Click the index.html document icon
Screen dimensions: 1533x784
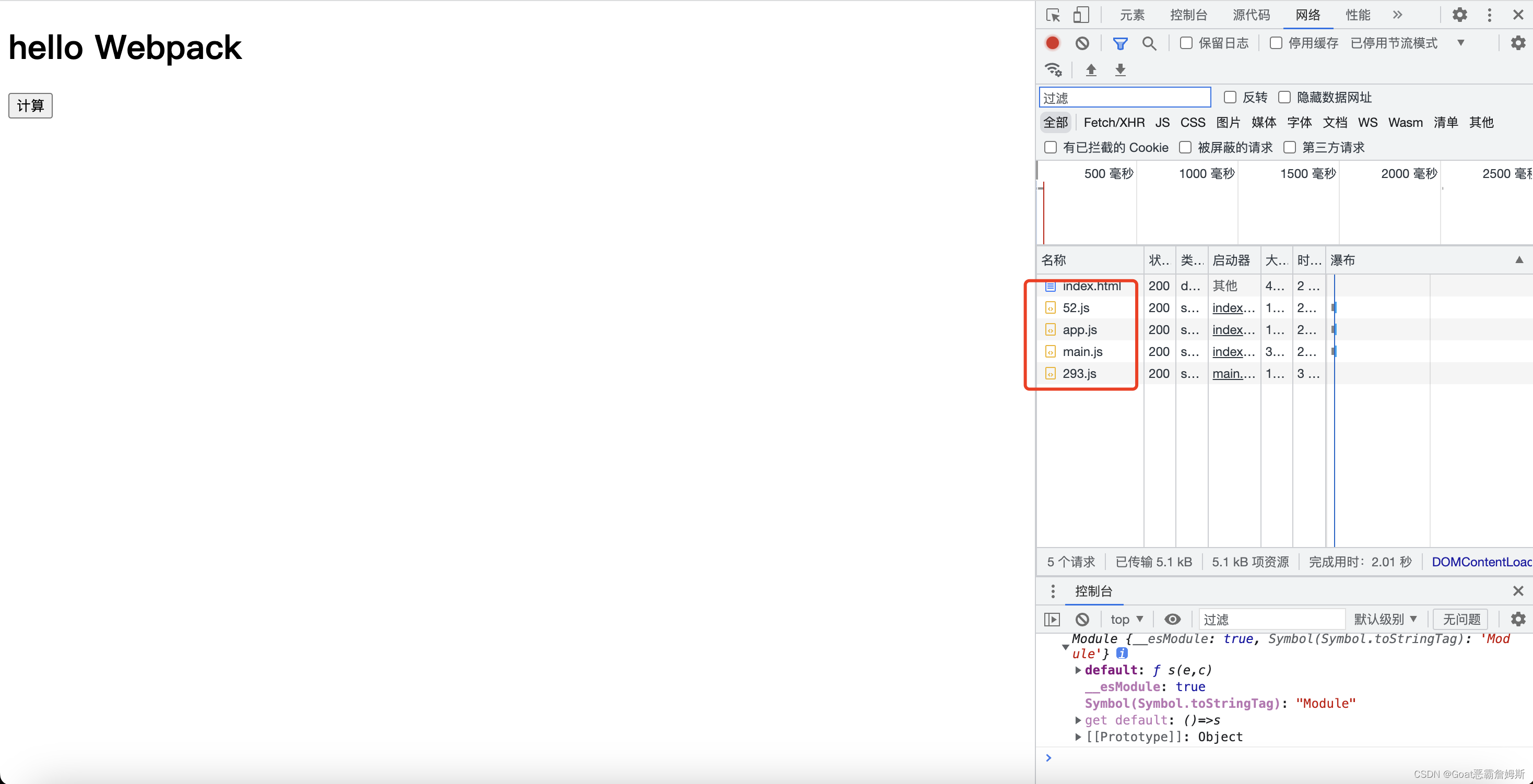tap(1051, 286)
